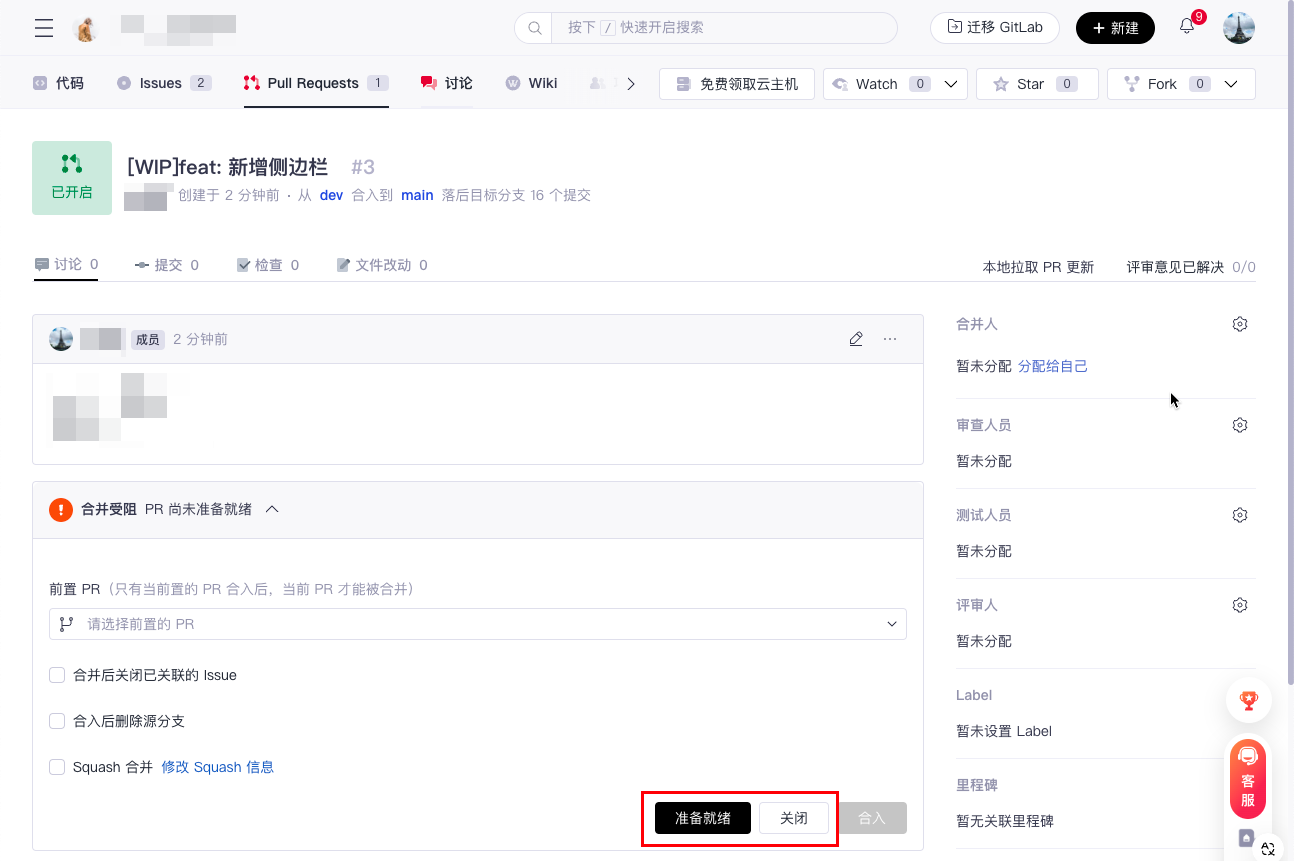The image size is (1294, 861).
Task: Click the 准备就绪 button
Action: coord(703,818)
